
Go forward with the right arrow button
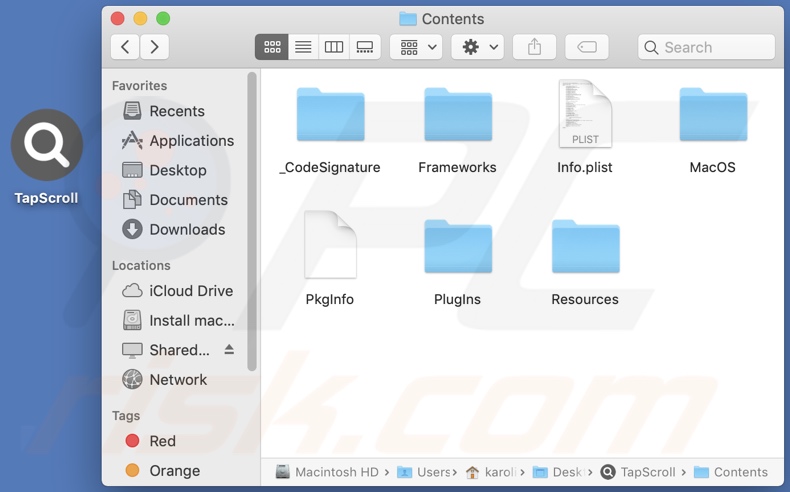[154, 47]
